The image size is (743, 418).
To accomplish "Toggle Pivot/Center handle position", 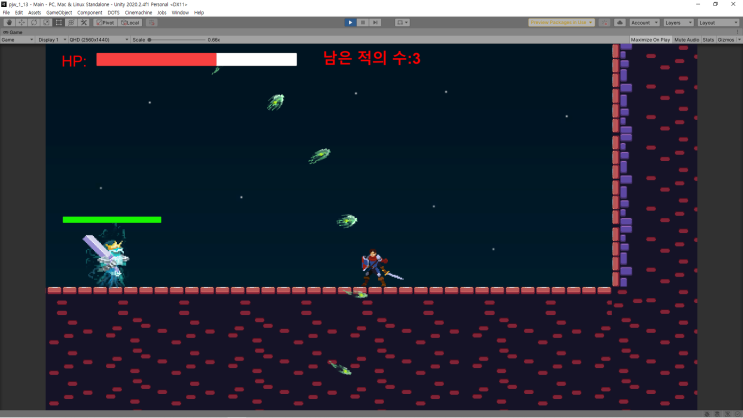I will tap(105, 22).
